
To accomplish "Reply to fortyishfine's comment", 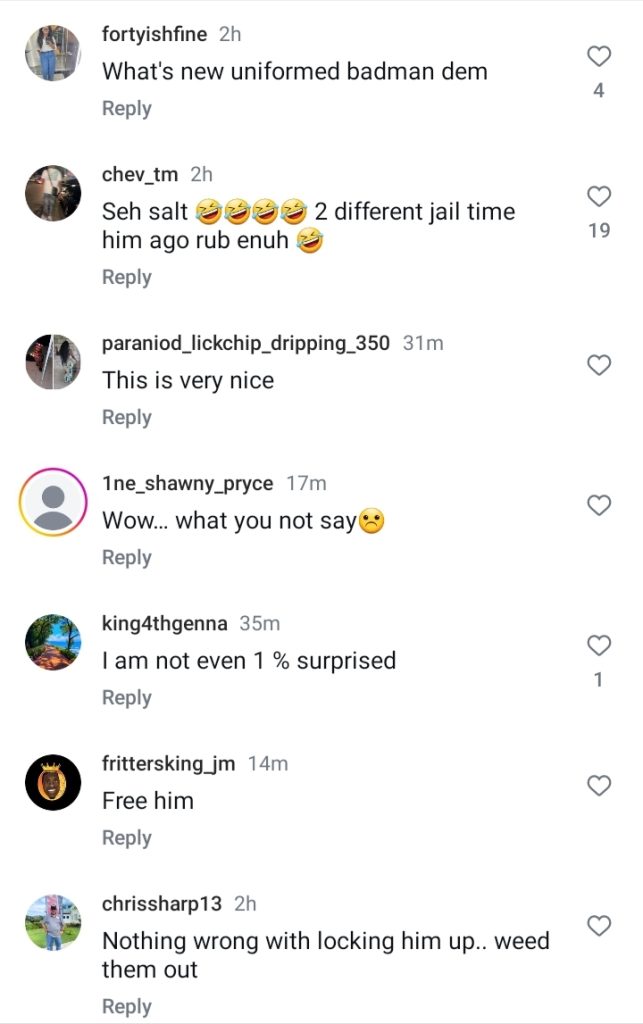I will click(126, 108).
